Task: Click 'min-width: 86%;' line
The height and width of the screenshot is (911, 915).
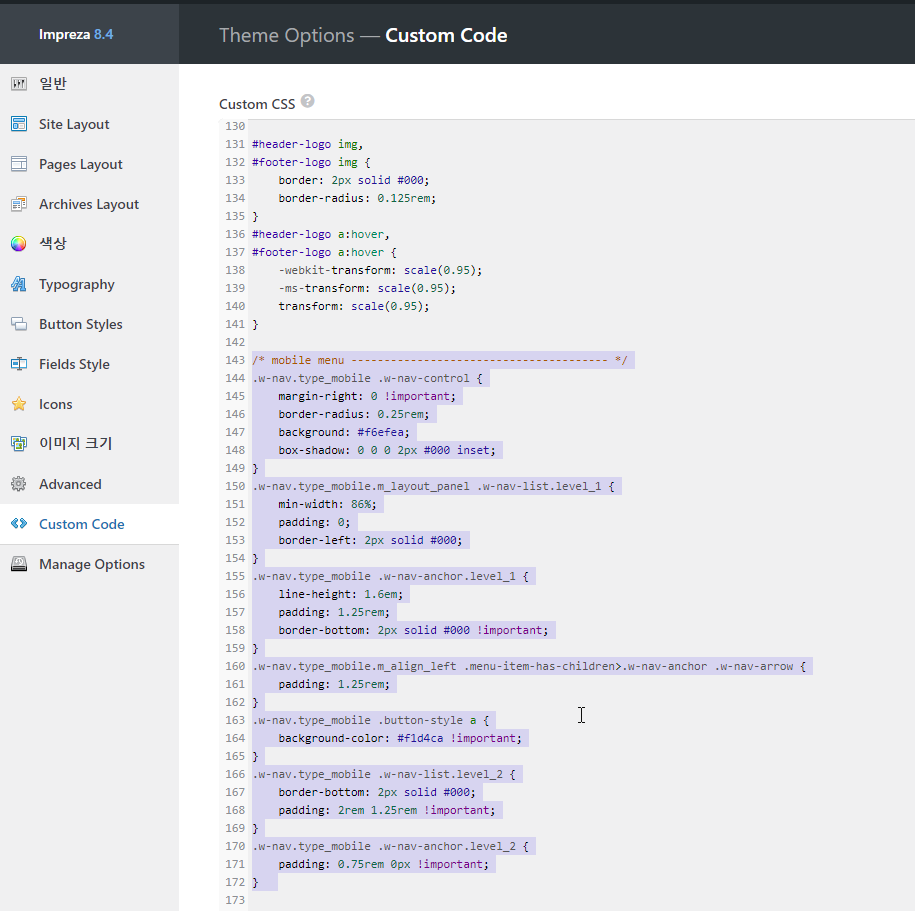Action: point(327,504)
